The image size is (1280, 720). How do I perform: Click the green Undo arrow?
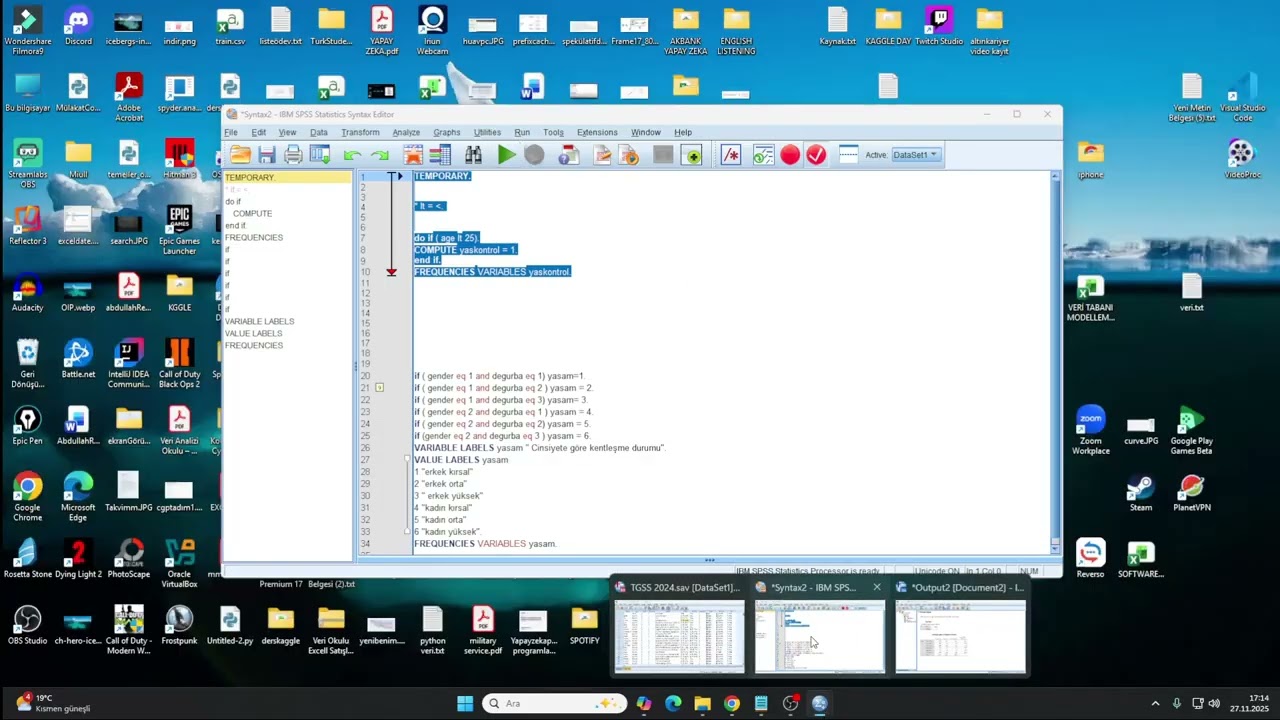(352, 155)
